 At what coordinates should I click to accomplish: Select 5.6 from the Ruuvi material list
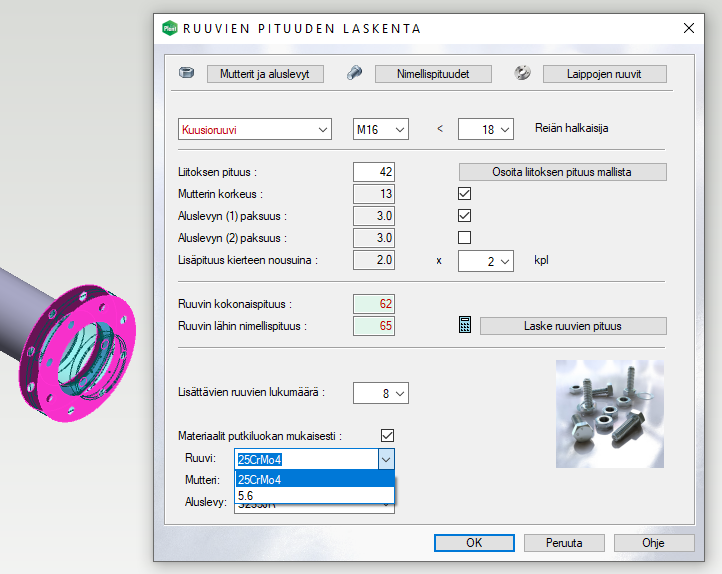pyautogui.click(x=315, y=495)
